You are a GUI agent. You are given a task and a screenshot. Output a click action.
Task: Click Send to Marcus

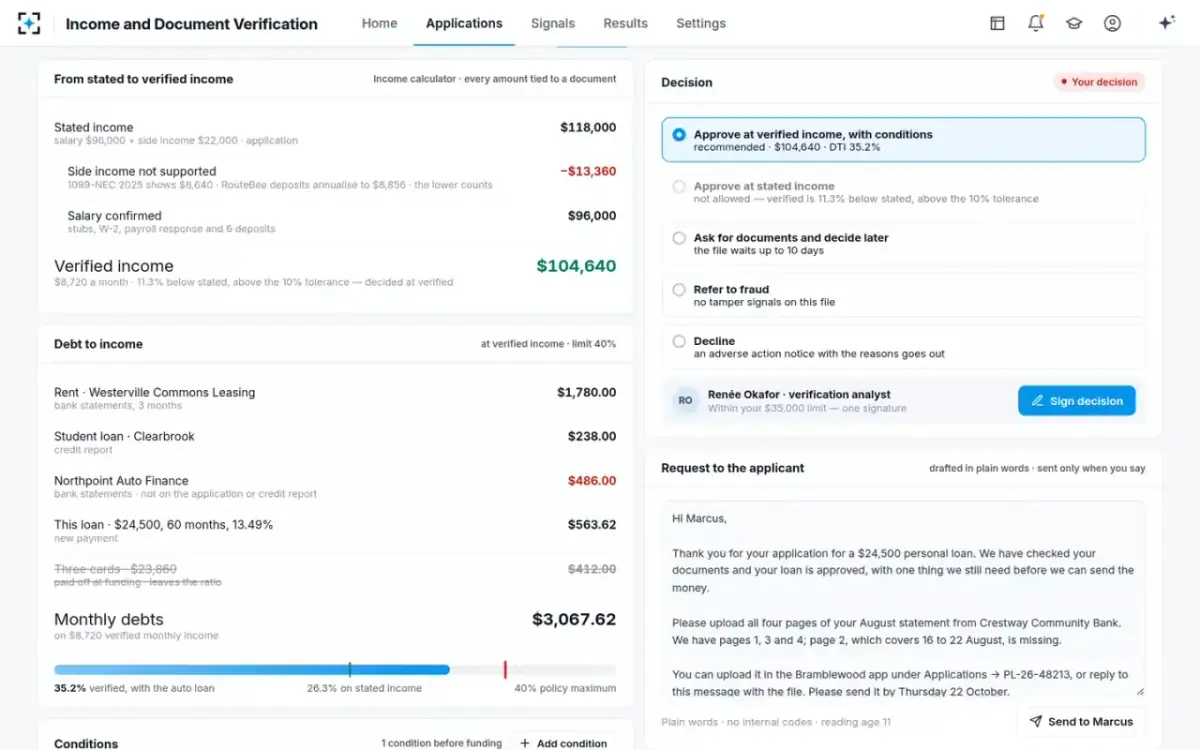coord(1081,721)
